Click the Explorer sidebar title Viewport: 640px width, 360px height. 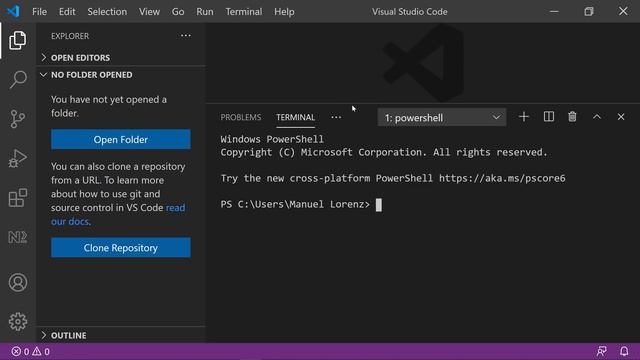tap(70, 36)
